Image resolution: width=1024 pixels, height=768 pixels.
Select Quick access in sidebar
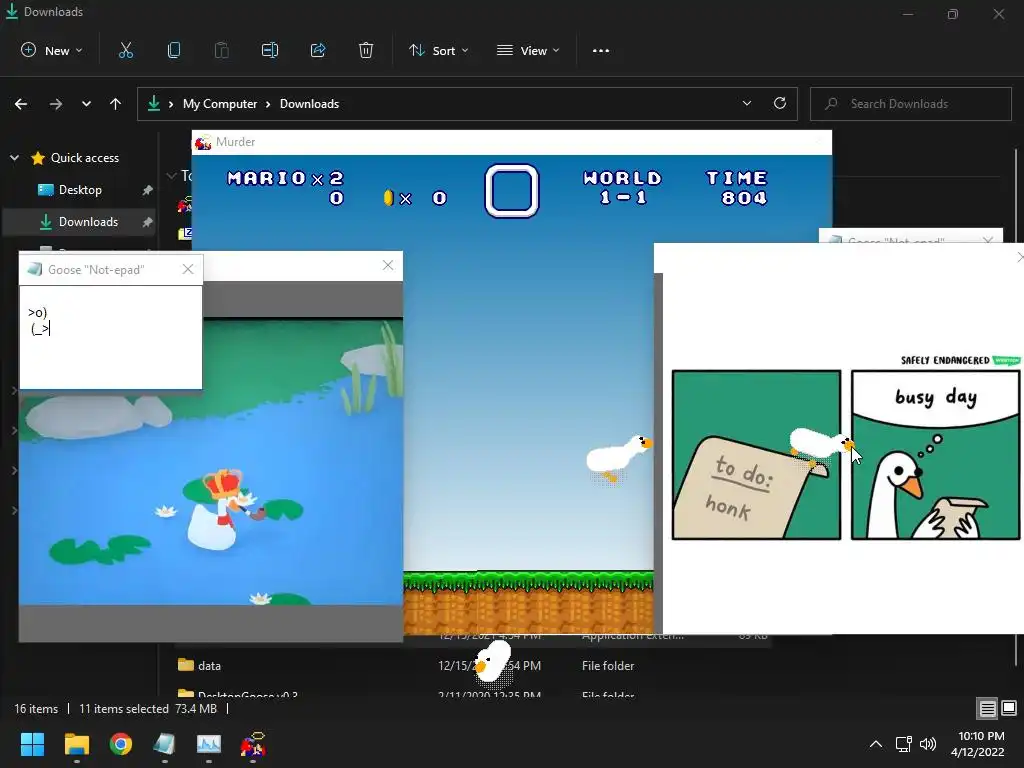(85, 158)
